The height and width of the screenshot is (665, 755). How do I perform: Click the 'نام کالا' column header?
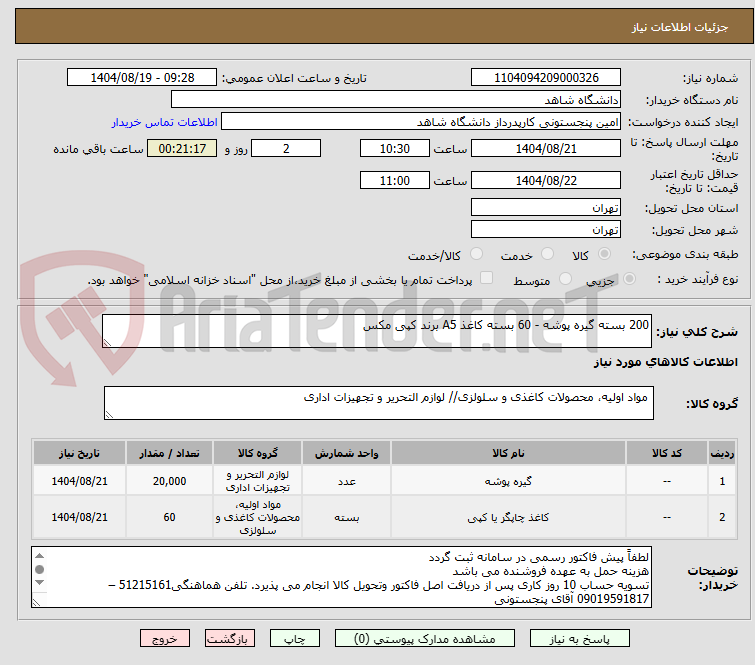click(508, 453)
